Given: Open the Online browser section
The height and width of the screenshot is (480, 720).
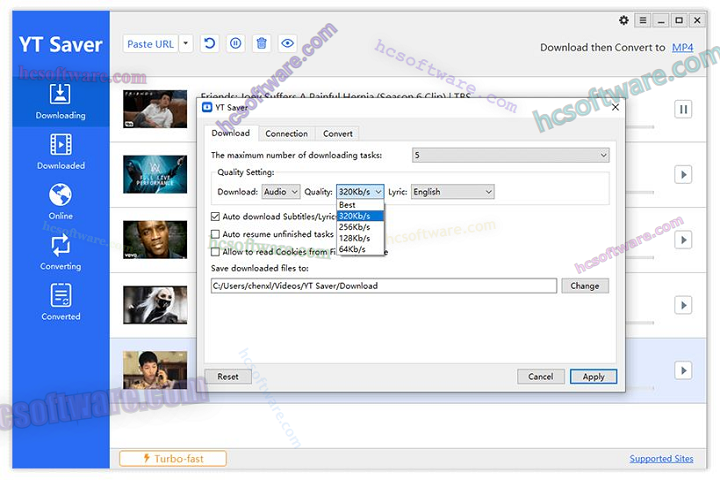Looking at the screenshot, I should pyautogui.click(x=61, y=202).
